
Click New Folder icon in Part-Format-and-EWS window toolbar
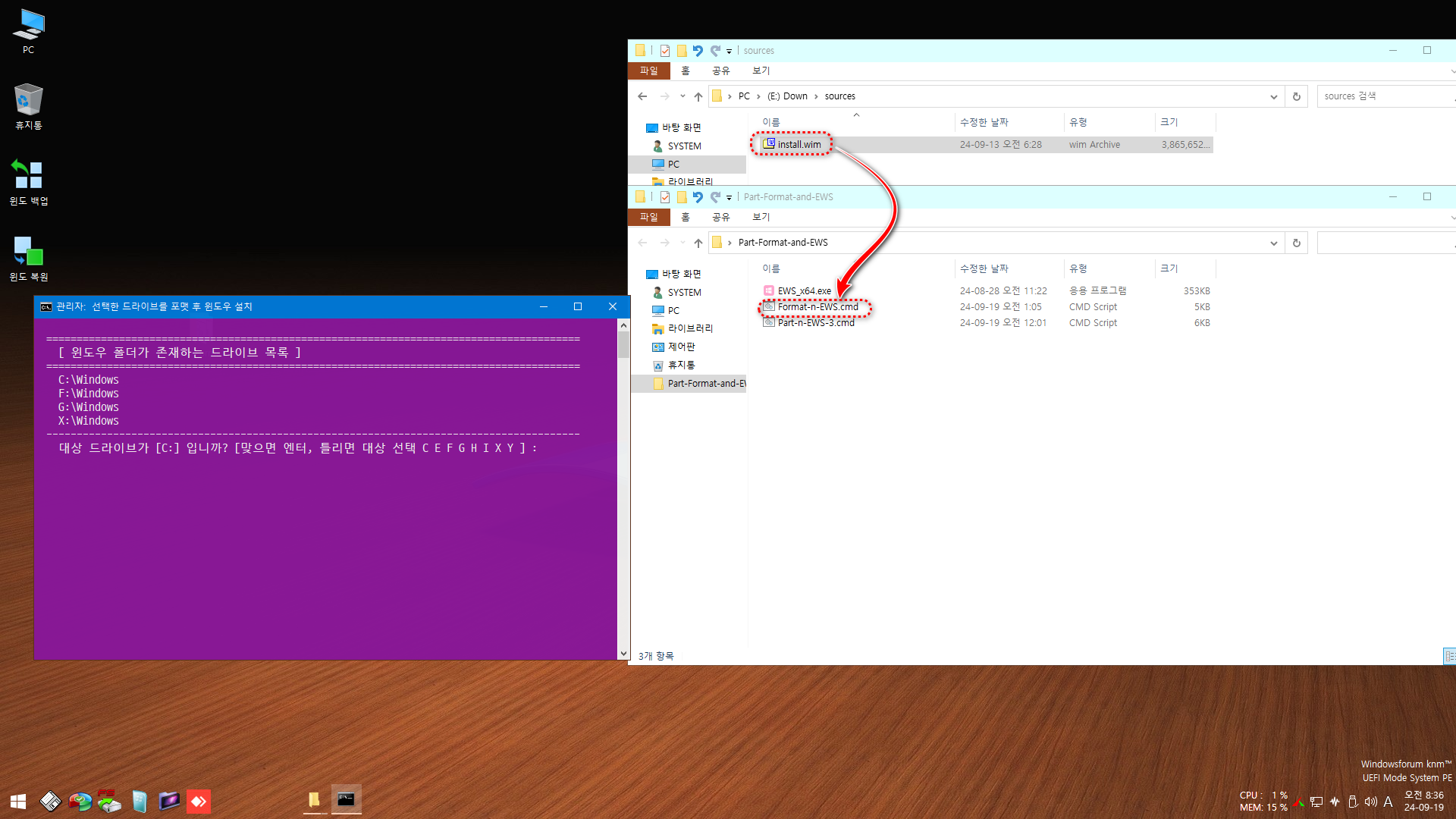(x=682, y=197)
